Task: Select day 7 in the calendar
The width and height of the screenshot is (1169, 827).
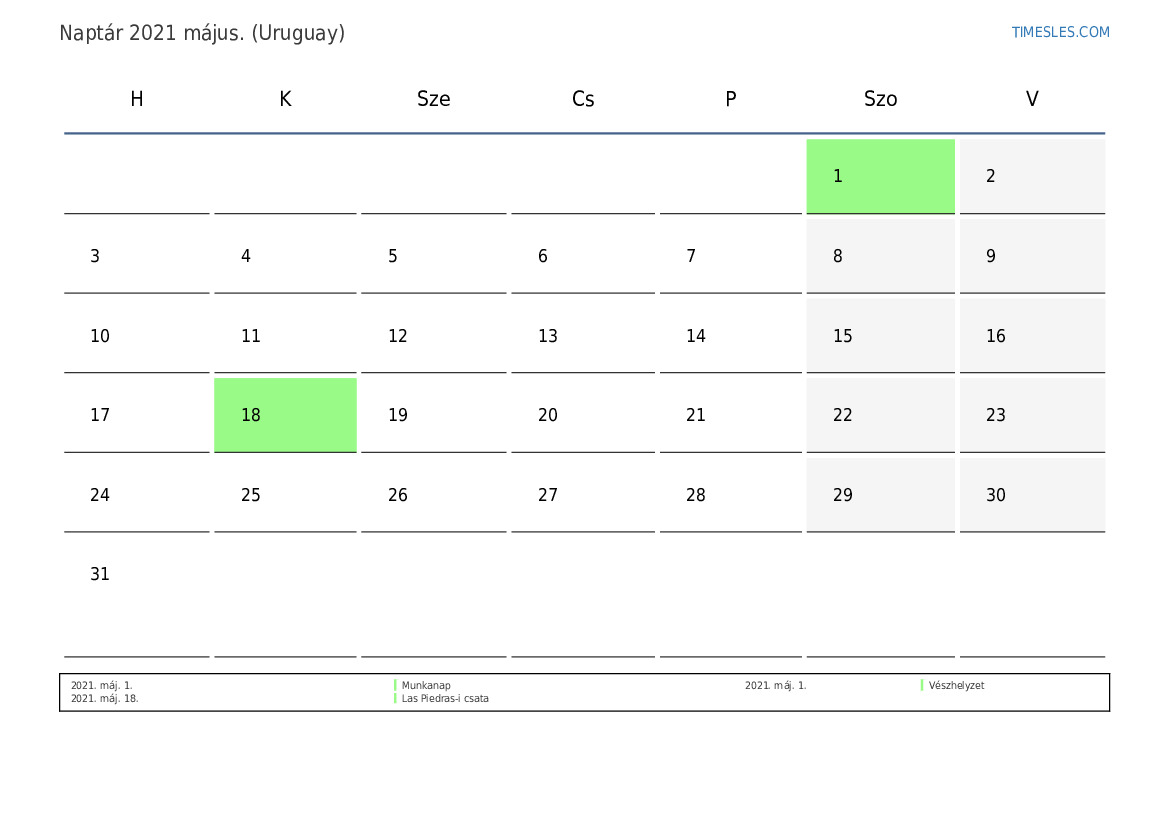Action: click(x=731, y=256)
